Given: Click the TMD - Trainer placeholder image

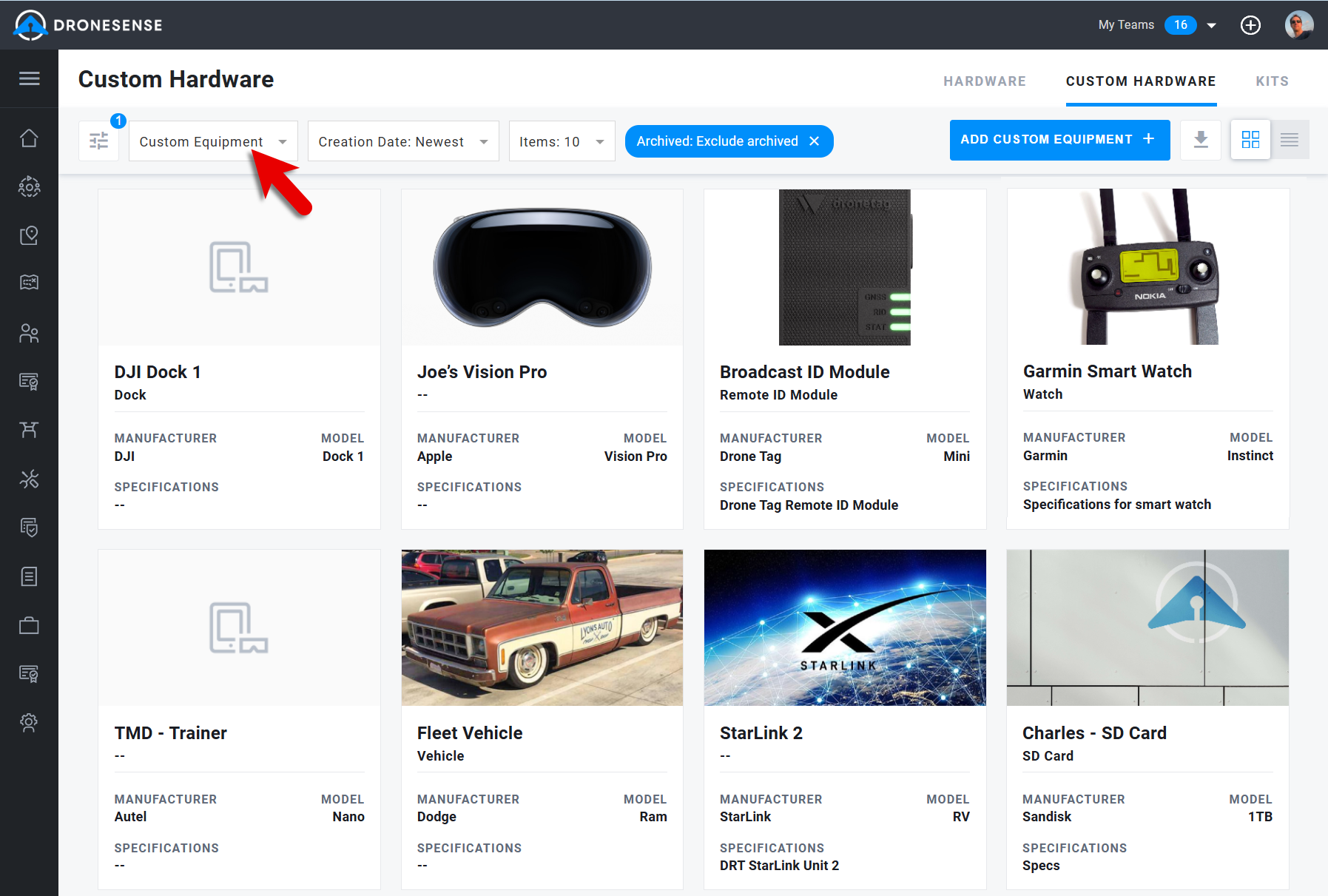Looking at the screenshot, I should (x=239, y=627).
